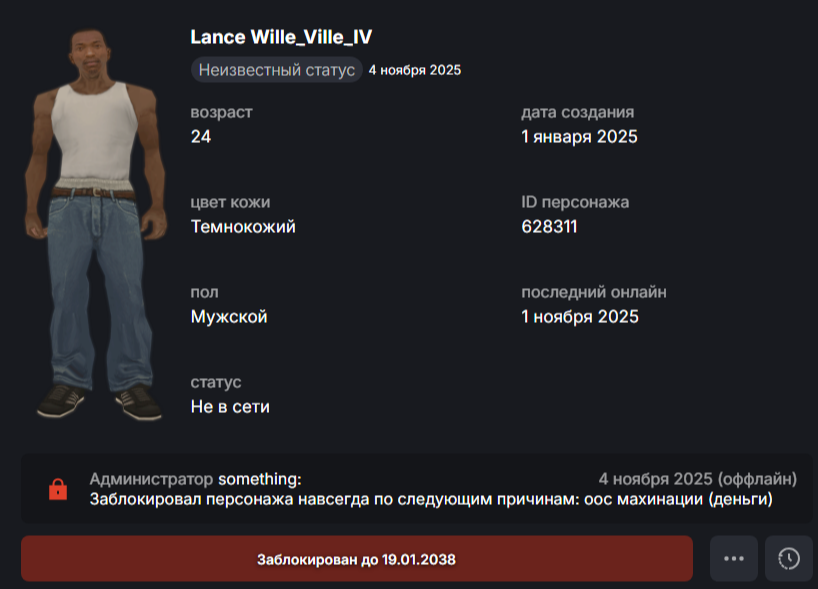Click the character ID 628311

549,226
